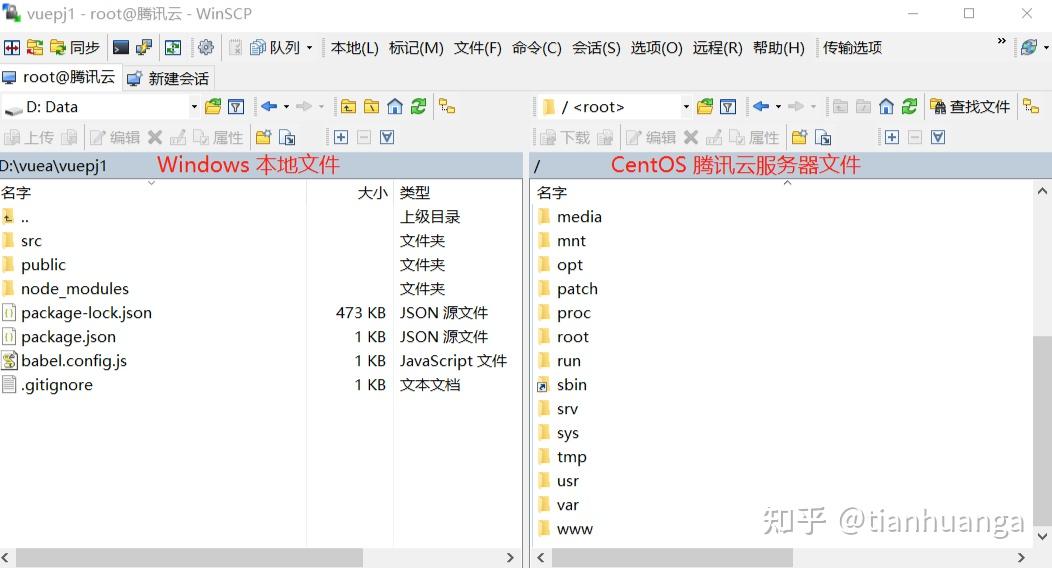Screen dimensions: 1052x568
Task: Click the 队列 queue toolbar button
Action: (275, 48)
